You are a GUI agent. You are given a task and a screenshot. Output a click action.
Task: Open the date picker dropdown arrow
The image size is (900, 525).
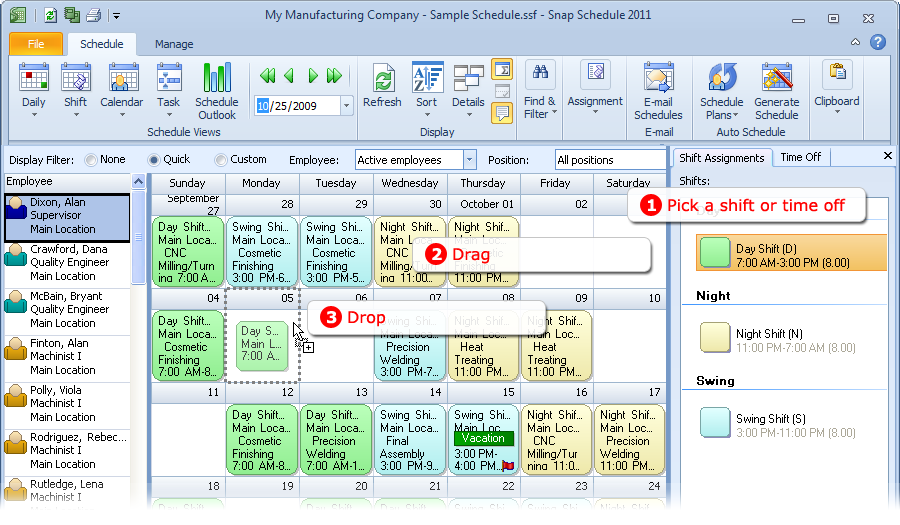pyautogui.click(x=346, y=106)
